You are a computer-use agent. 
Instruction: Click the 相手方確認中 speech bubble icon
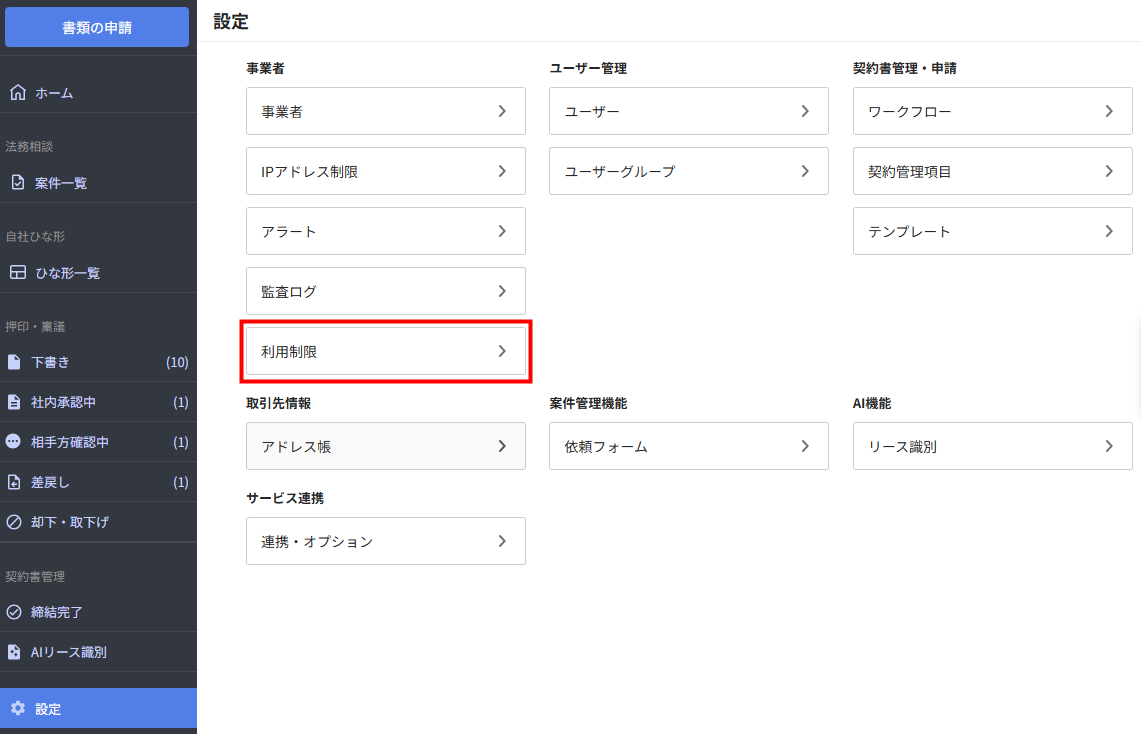[x=14, y=442]
